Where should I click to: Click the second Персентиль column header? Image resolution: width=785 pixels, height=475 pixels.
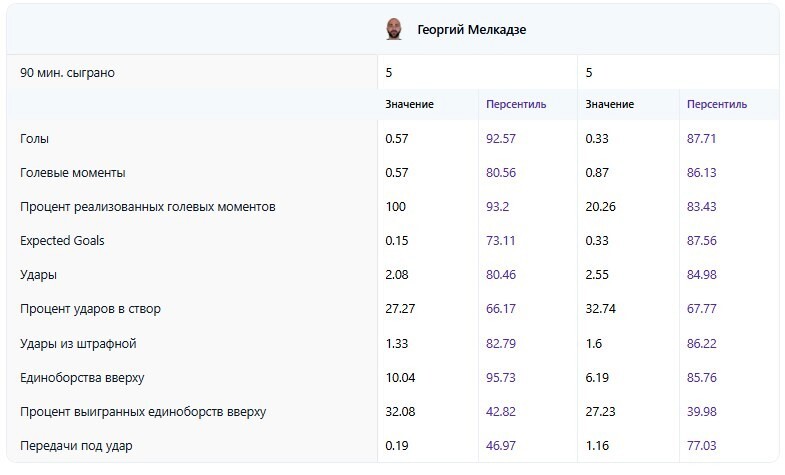click(x=717, y=104)
